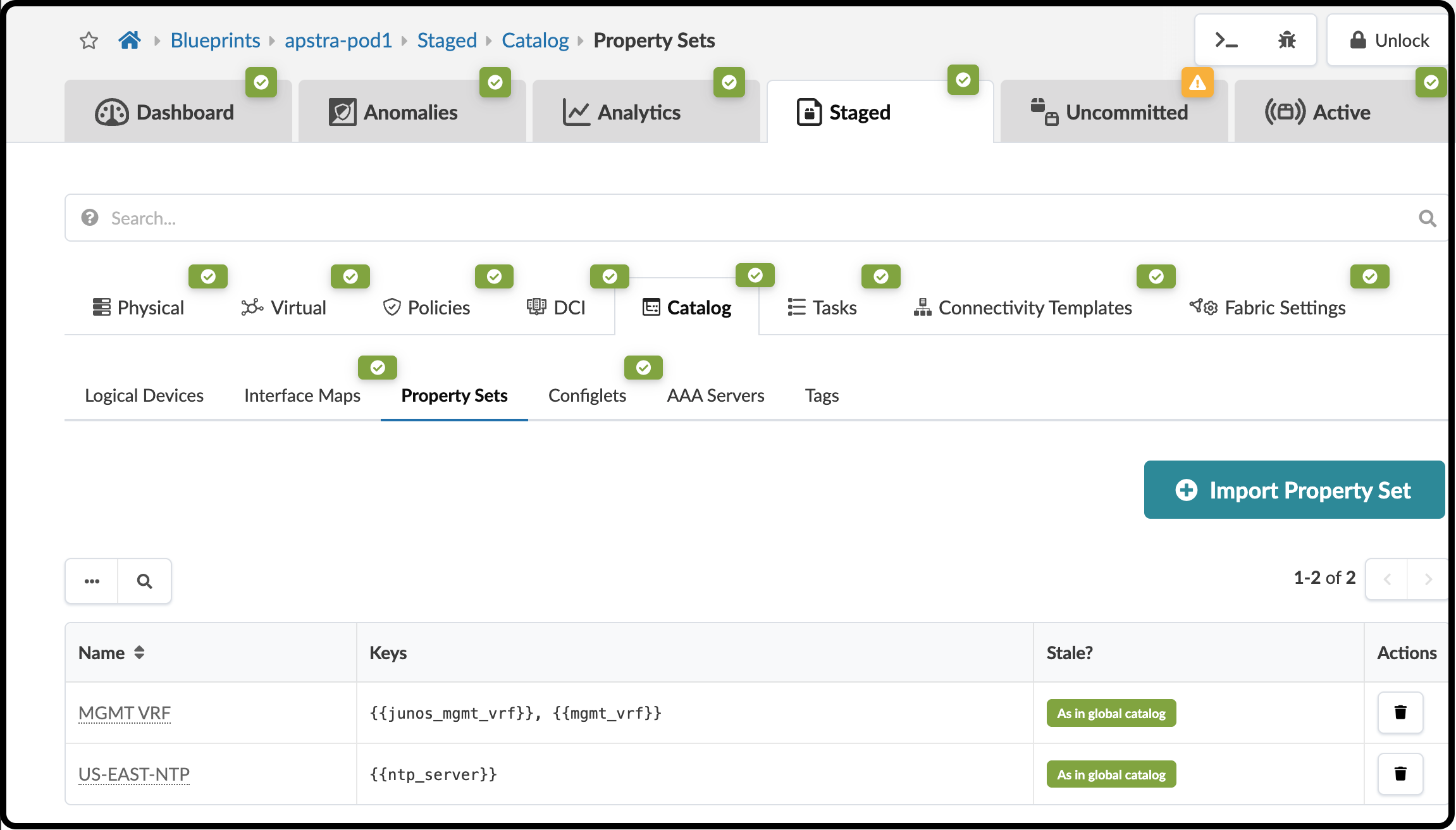Click the search help question-mark icon

click(x=90, y=218)
